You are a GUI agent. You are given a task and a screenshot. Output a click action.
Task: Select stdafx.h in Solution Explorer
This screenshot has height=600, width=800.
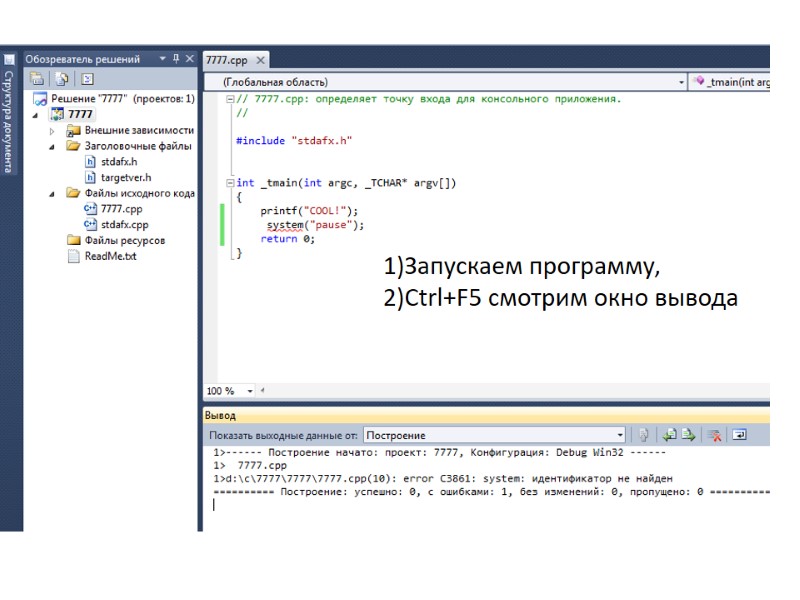(x=119, y=162)
